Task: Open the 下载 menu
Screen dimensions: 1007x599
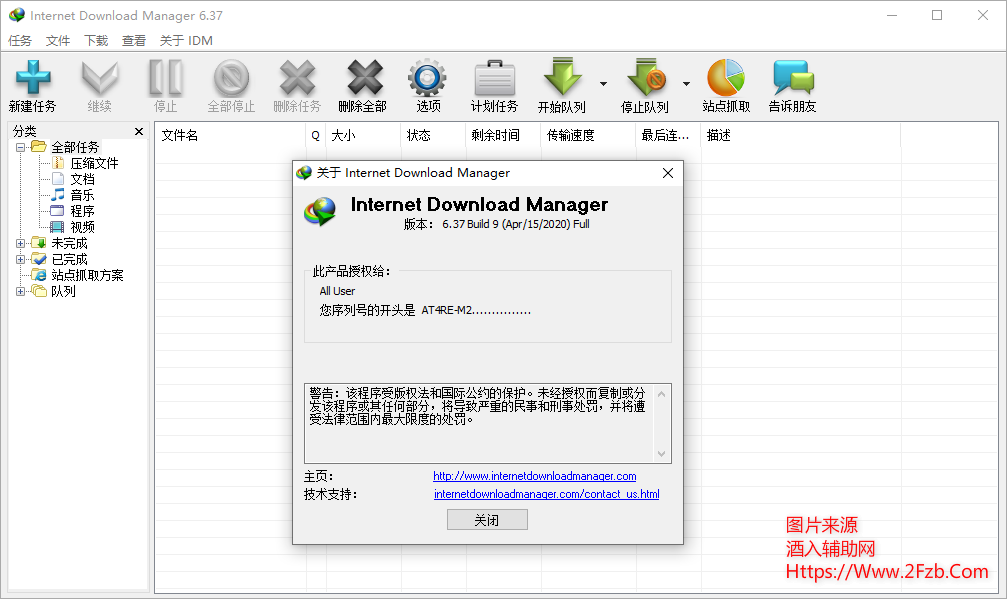Action: tap(96, 41)
